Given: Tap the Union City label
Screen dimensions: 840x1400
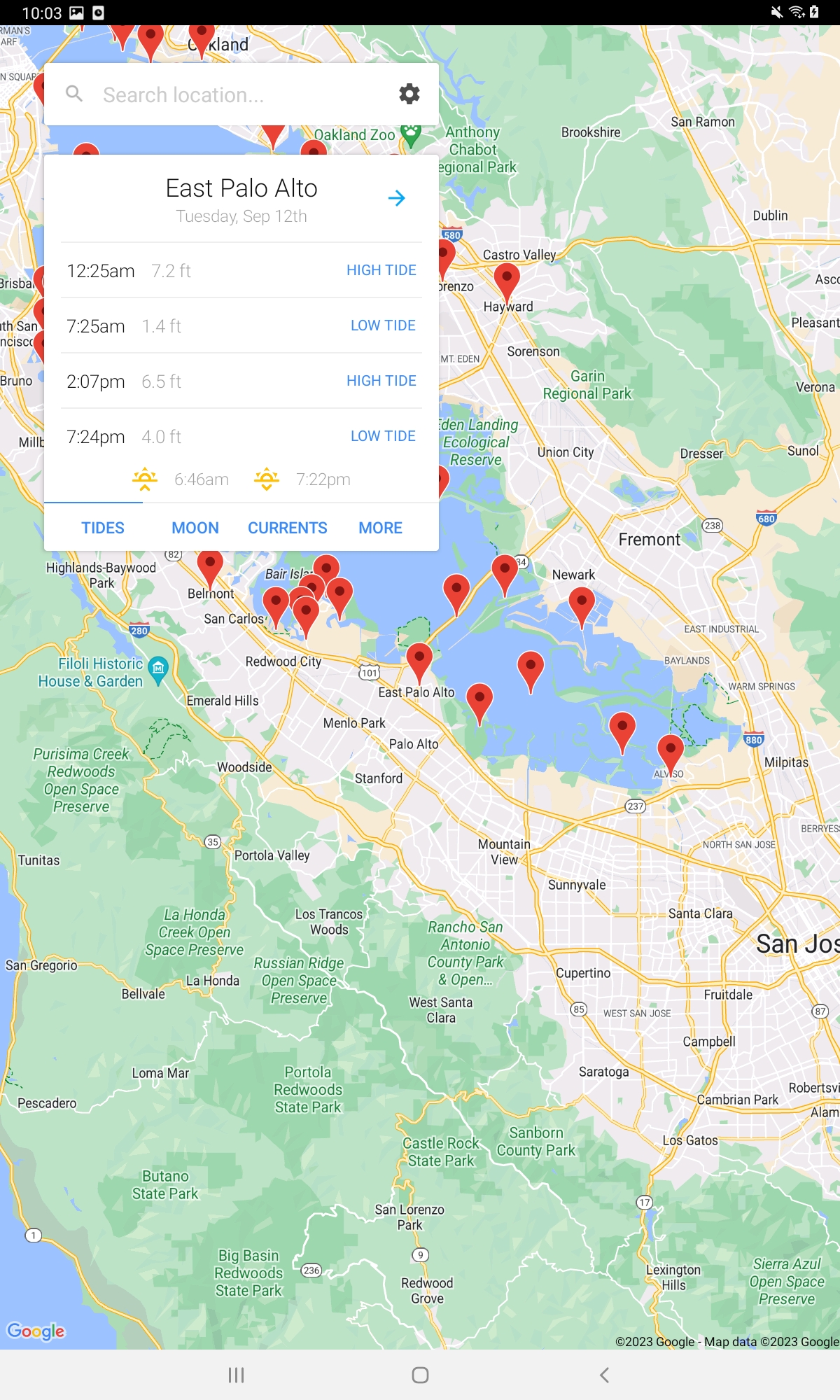Looking at the screenshot, I should coord(566,452).
